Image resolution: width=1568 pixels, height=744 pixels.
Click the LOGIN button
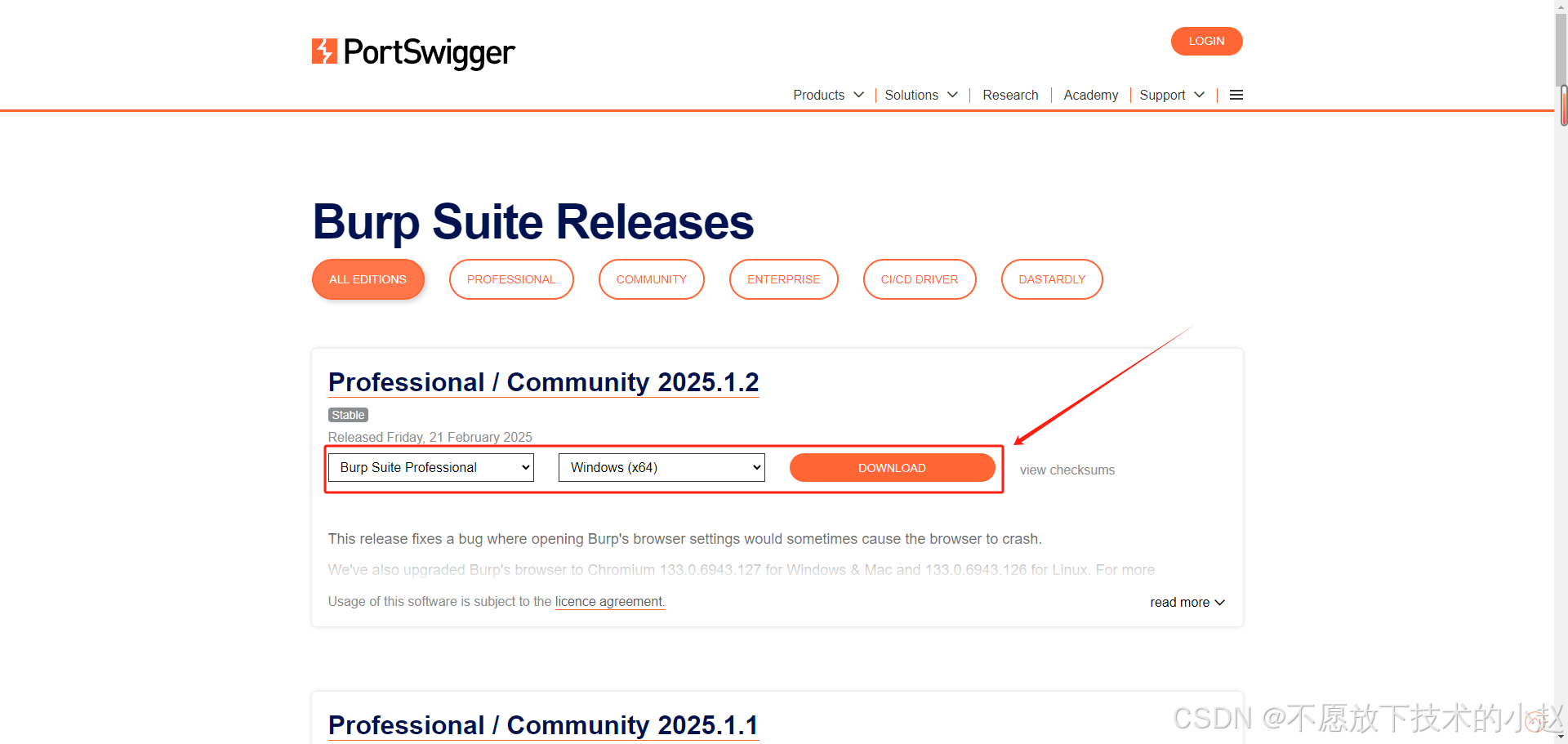click(1206, 41)
